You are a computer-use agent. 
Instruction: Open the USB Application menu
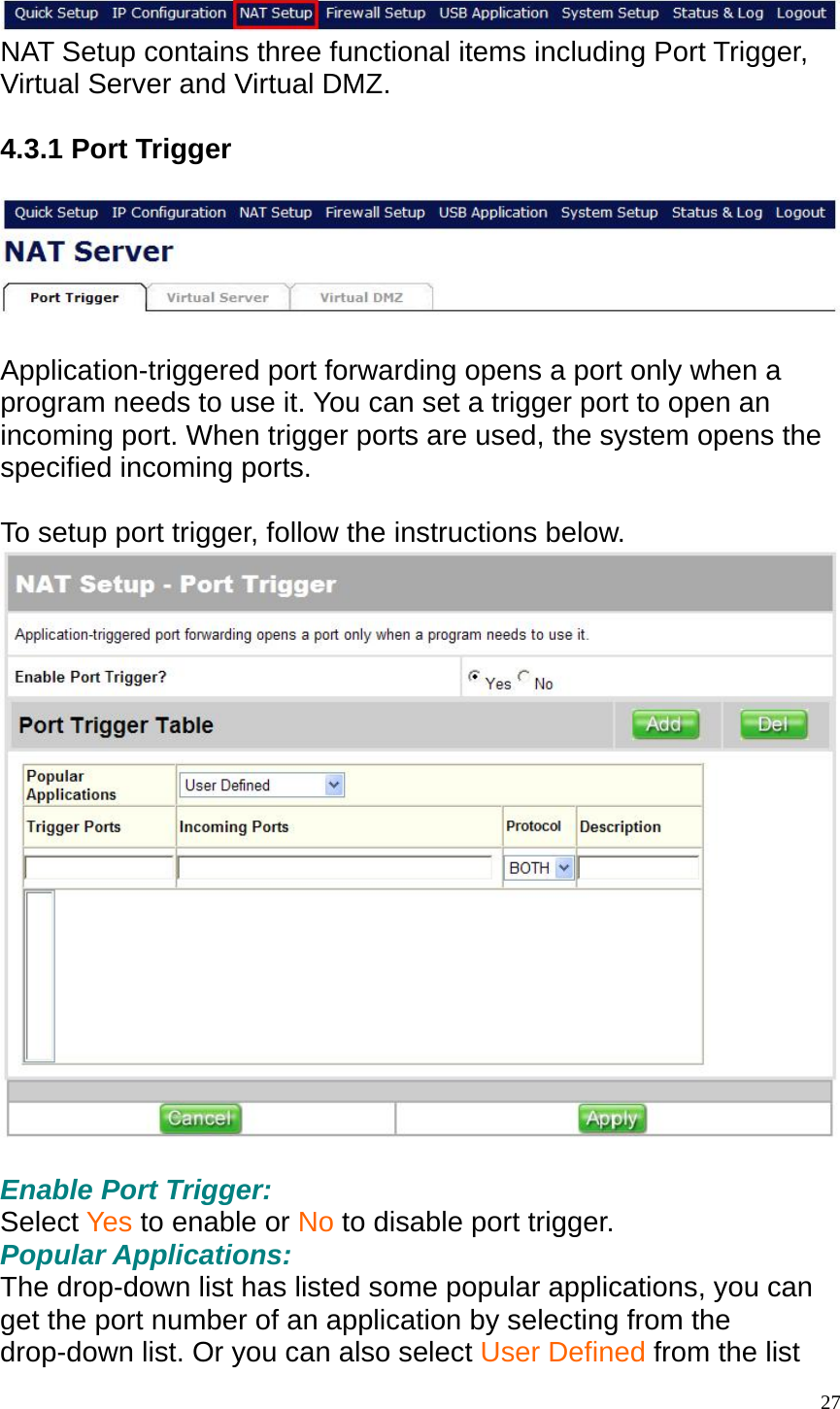(x=493, y=13)
